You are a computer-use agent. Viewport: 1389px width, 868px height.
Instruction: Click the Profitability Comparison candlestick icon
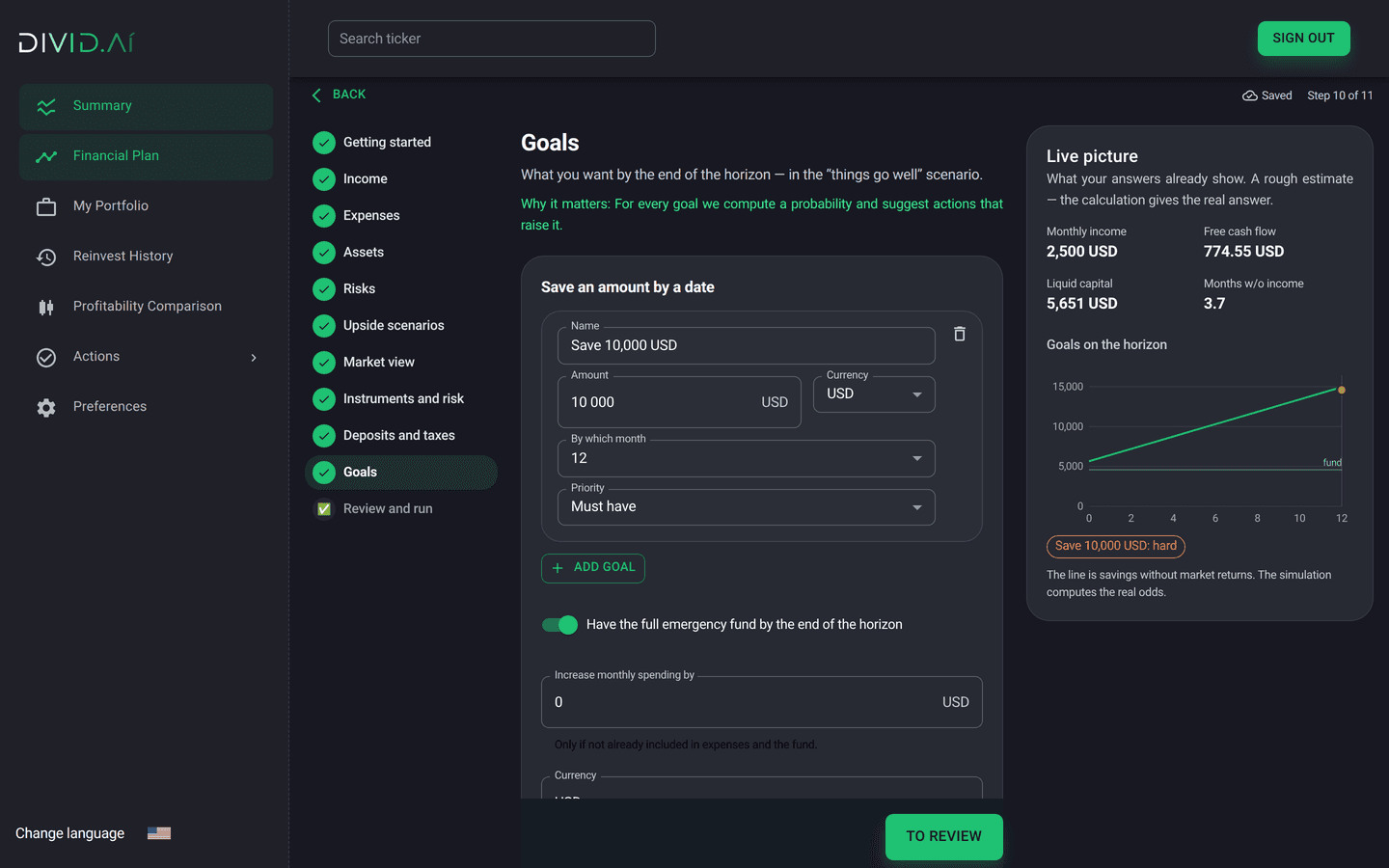pos(46,307)
